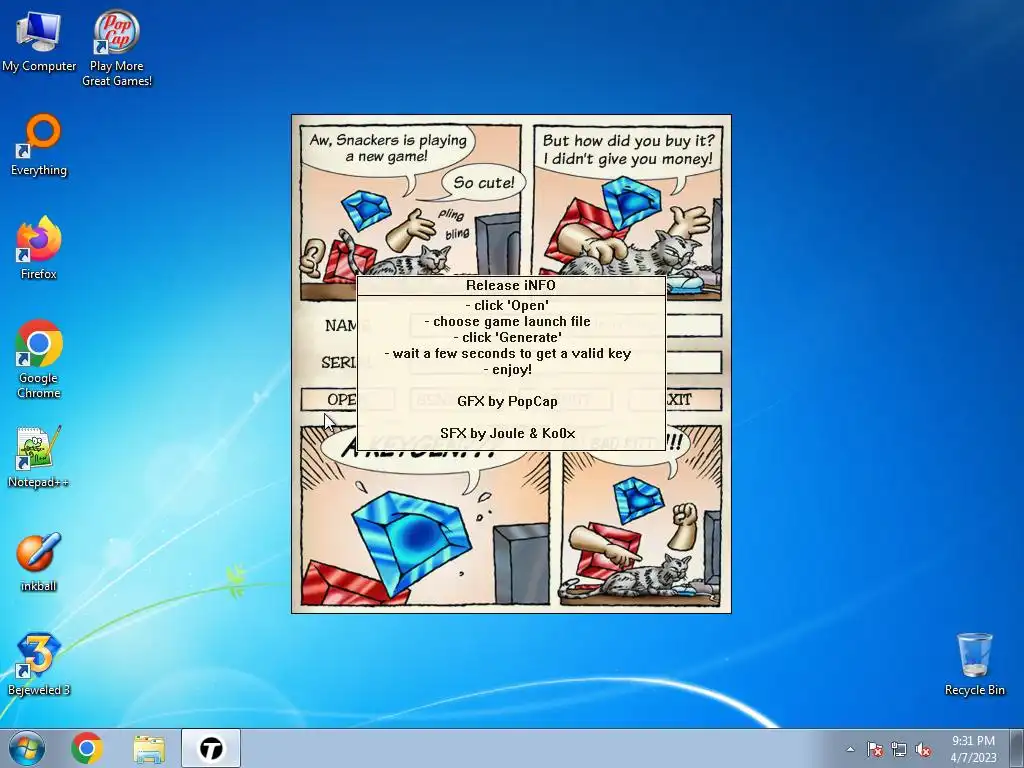Click the network tray icon
This screenshot has height=768, width=1024.
point(899,749)
